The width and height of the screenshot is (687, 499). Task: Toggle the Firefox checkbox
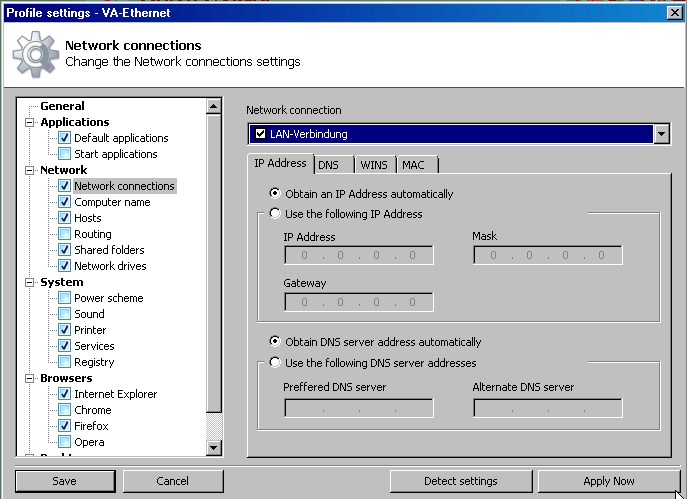64,426
